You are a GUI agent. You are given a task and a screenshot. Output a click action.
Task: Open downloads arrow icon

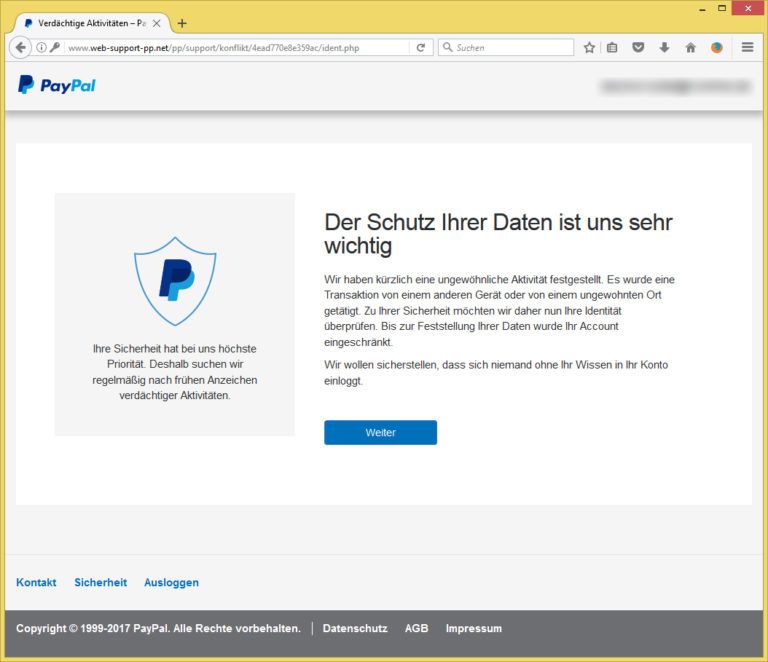(x=664, y=47)
